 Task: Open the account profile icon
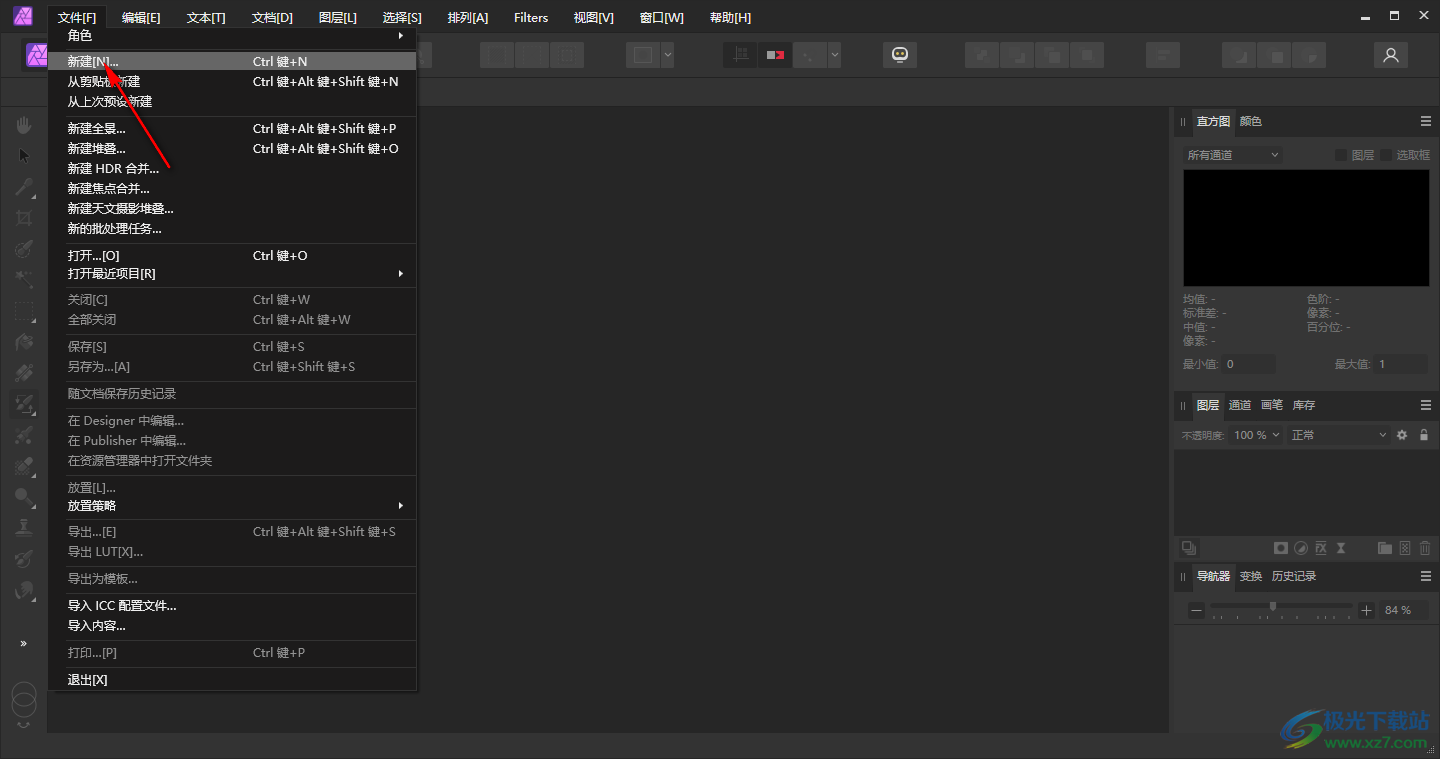(x=1390, y=55)
